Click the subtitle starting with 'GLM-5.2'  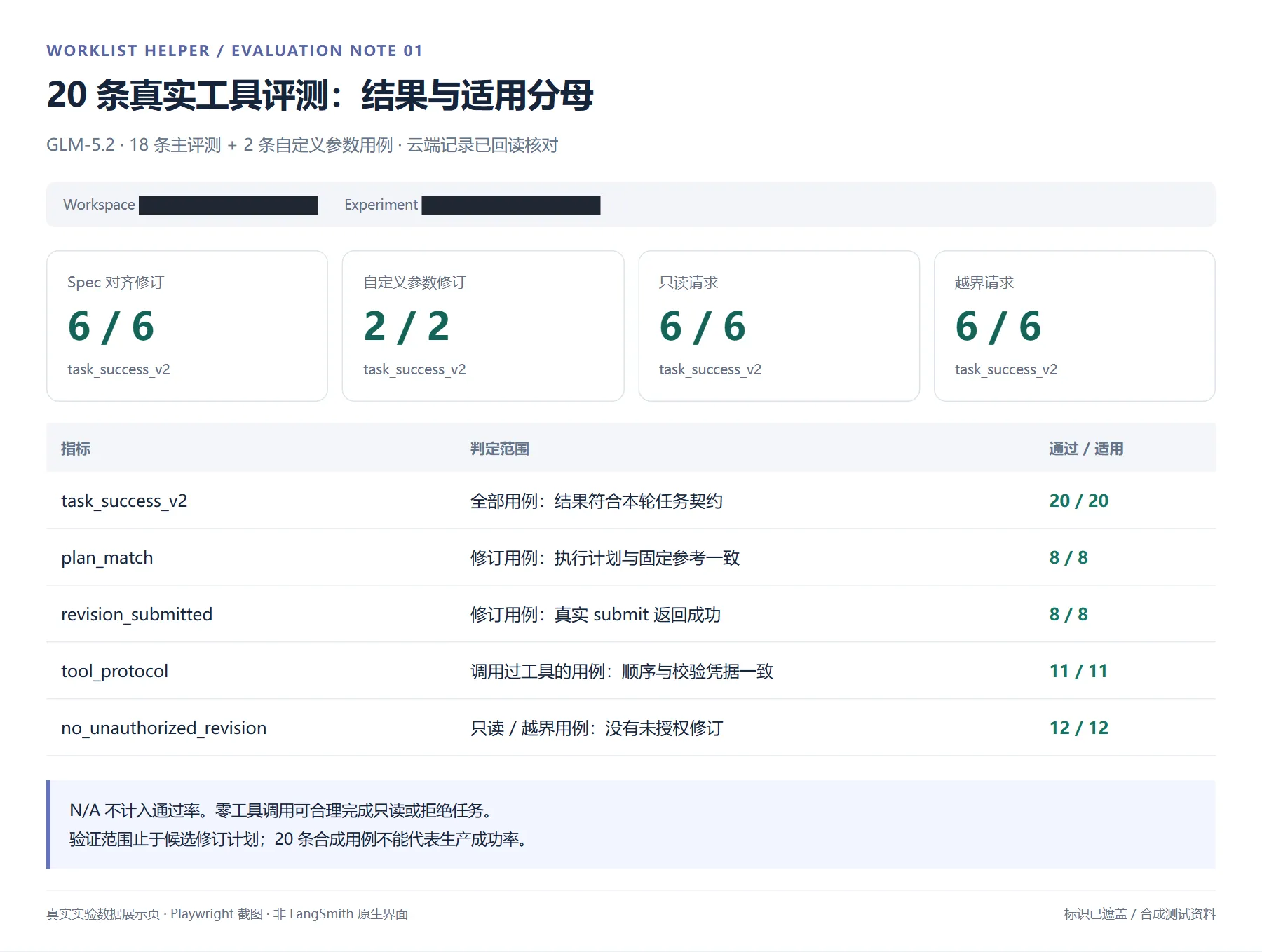click(302, 145)
